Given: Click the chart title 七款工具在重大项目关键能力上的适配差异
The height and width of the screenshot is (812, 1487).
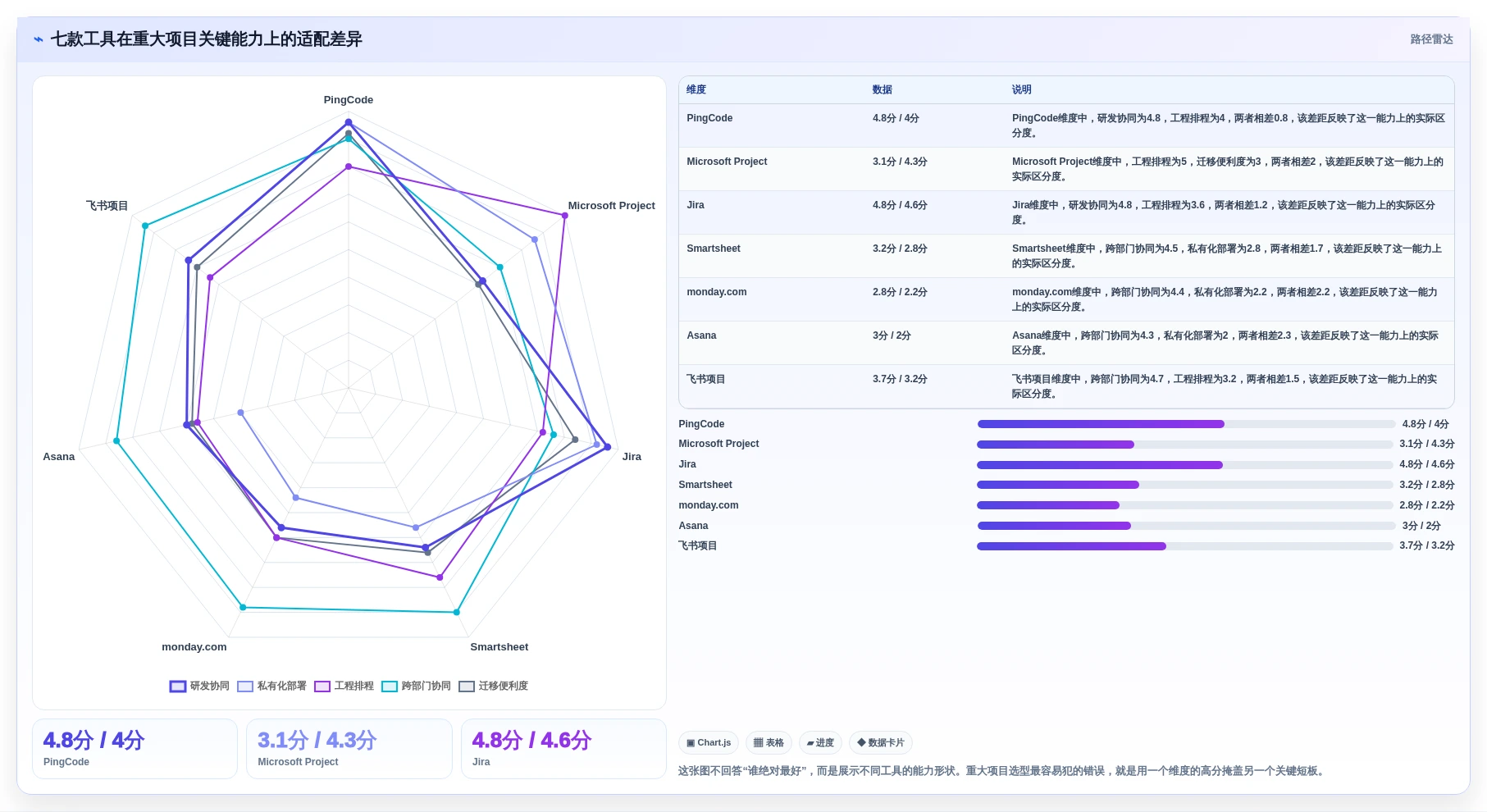Looking at the screenshot, I should (x=207, y=39).
